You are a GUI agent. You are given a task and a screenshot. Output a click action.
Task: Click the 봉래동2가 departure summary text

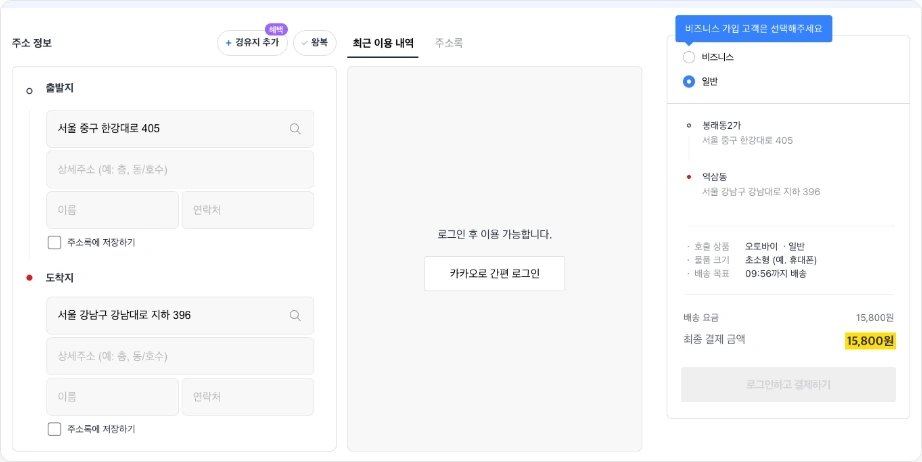(721, 125)
